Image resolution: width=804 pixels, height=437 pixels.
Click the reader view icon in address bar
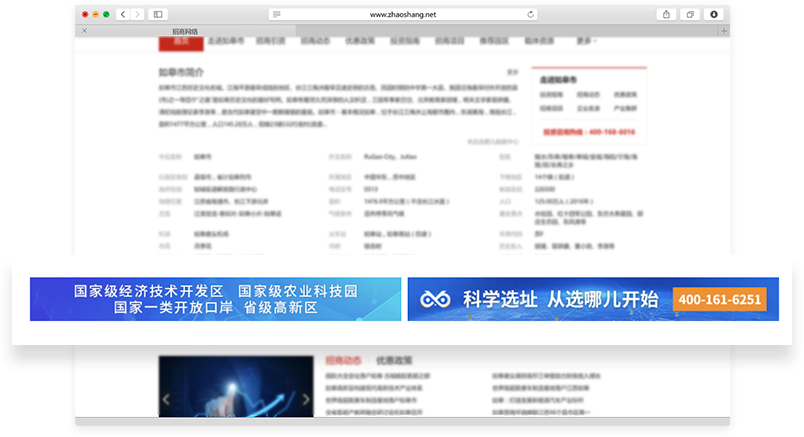coord(277,15)
